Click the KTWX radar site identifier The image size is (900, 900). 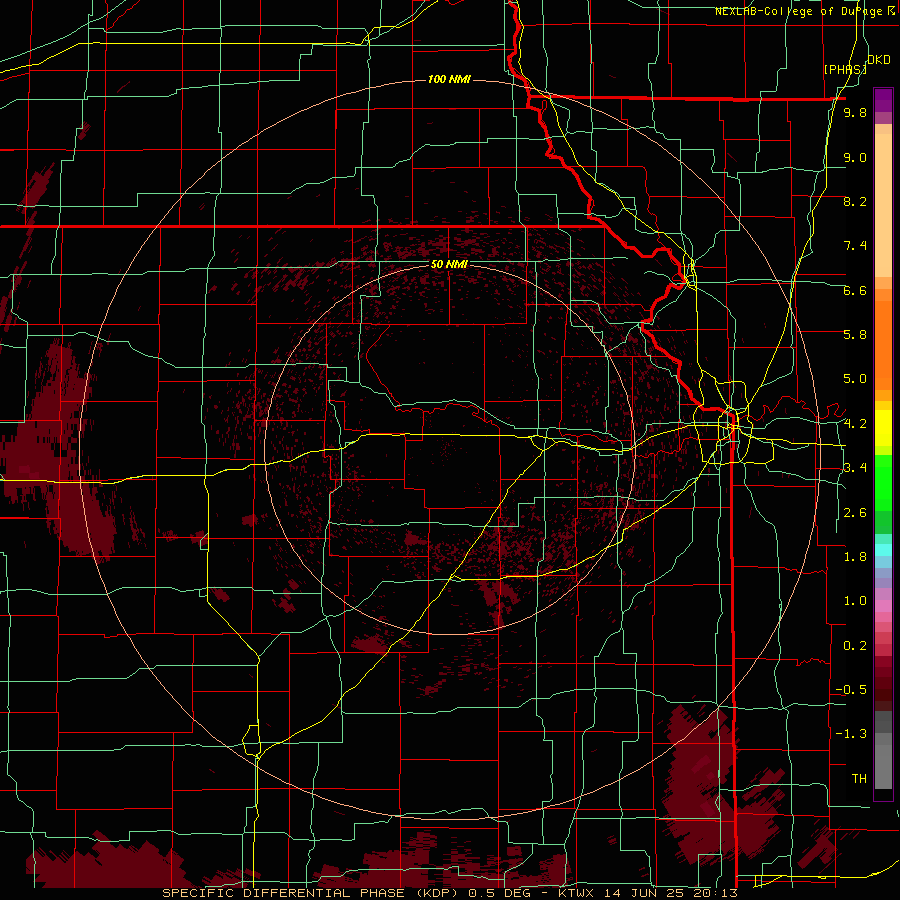[576, 893]
